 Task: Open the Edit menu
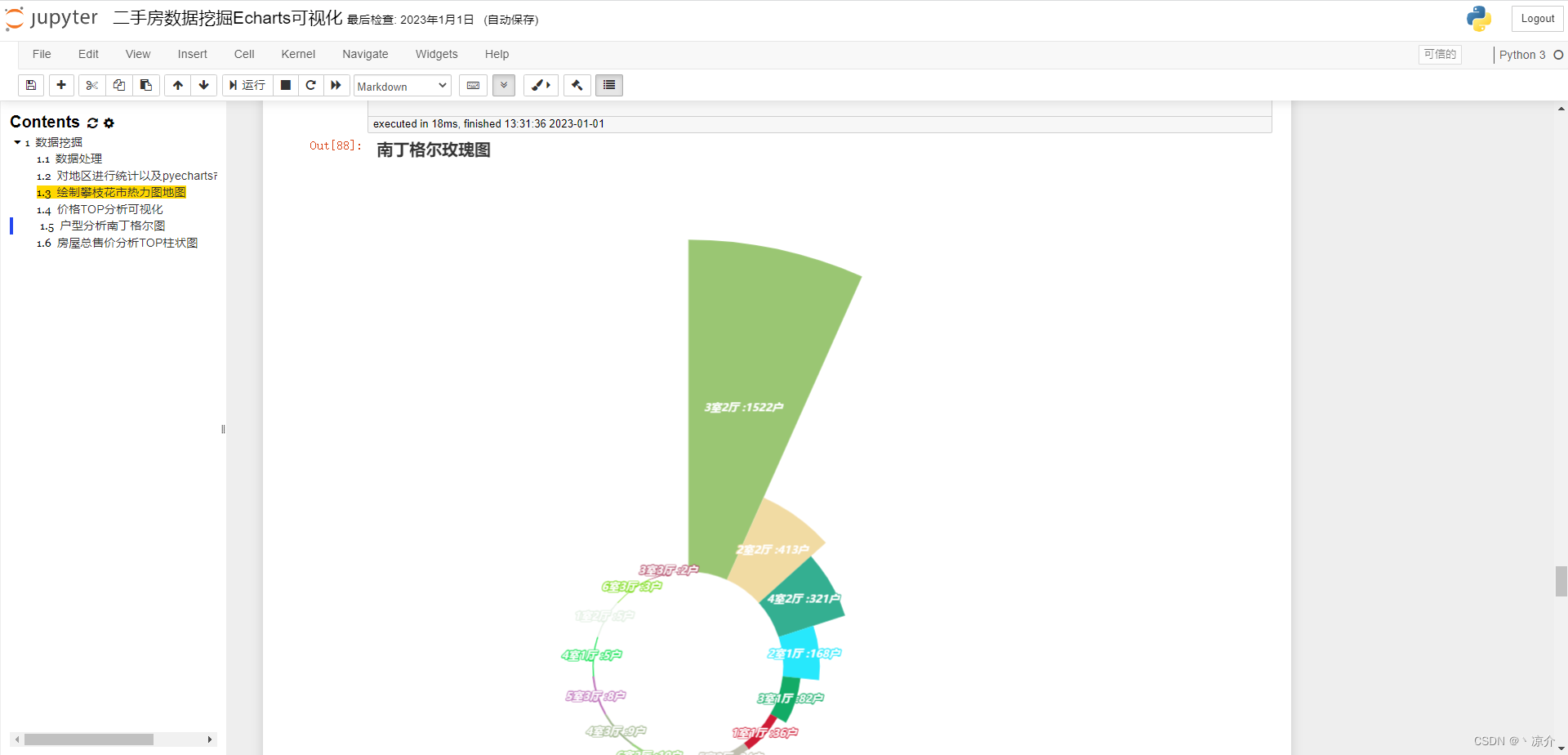point(88,54)
